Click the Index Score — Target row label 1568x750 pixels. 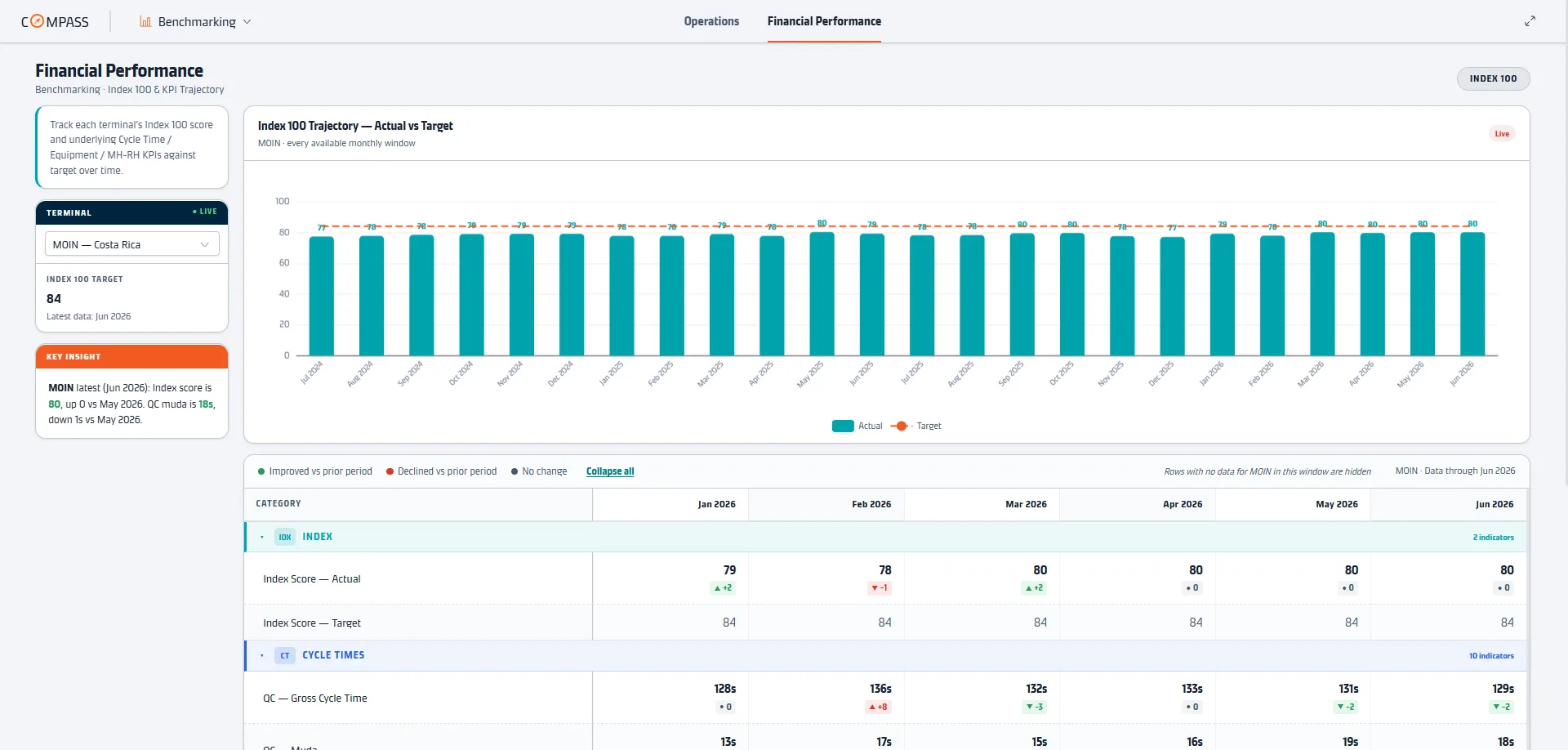(312, 623)
